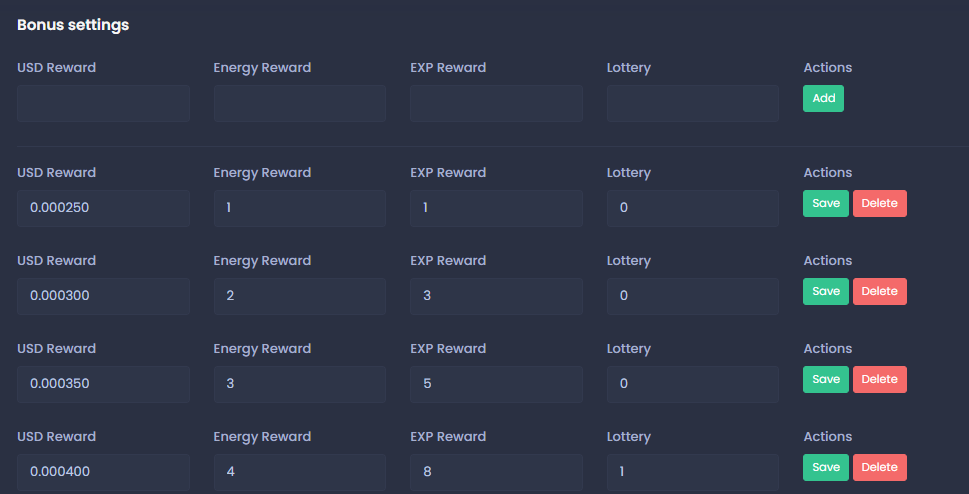The height and width of the screenshot is (494, 969).
Task: Focus the empty EXP Reward field
Action: 496,103
